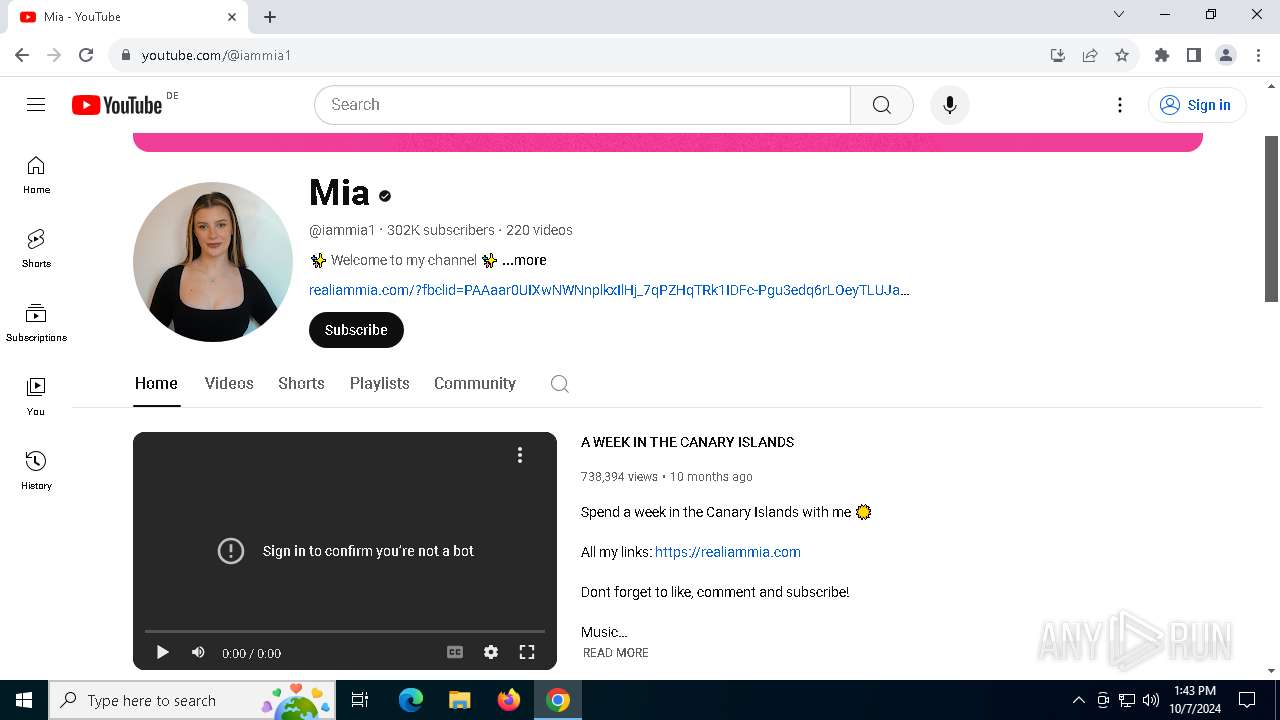The image size is (1280, 720).
Task: Open Shorts in the sidebar
Action: pos(36,249)
